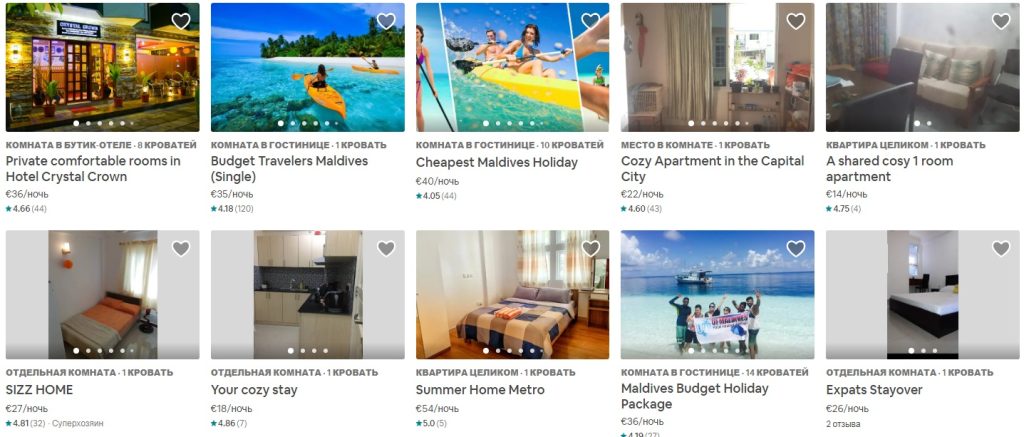Viewport: 1024px width, 437px height.
Task: Select first photo dot on Hotel Crystal Crown image
Action: tap(76, 123)
